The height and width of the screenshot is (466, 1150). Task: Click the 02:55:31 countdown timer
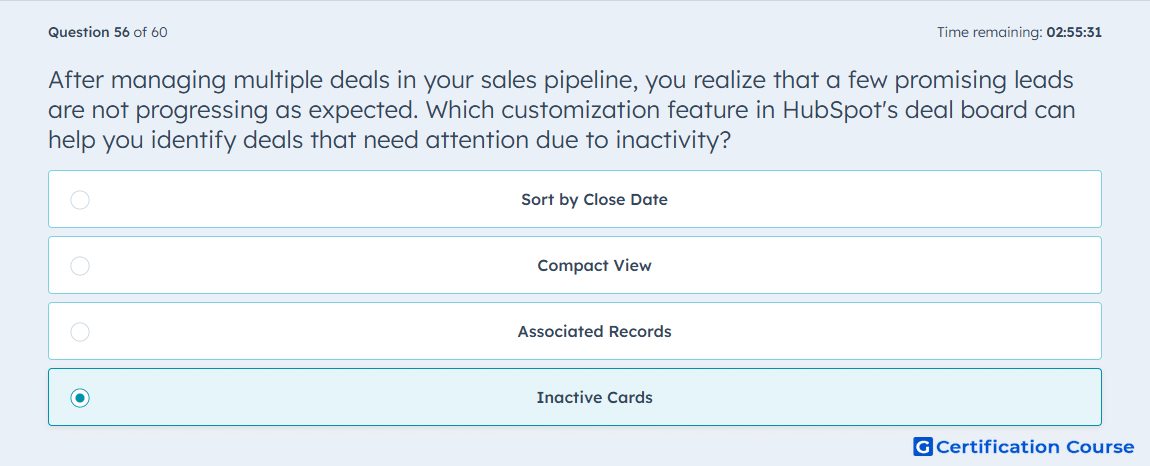1074,32
